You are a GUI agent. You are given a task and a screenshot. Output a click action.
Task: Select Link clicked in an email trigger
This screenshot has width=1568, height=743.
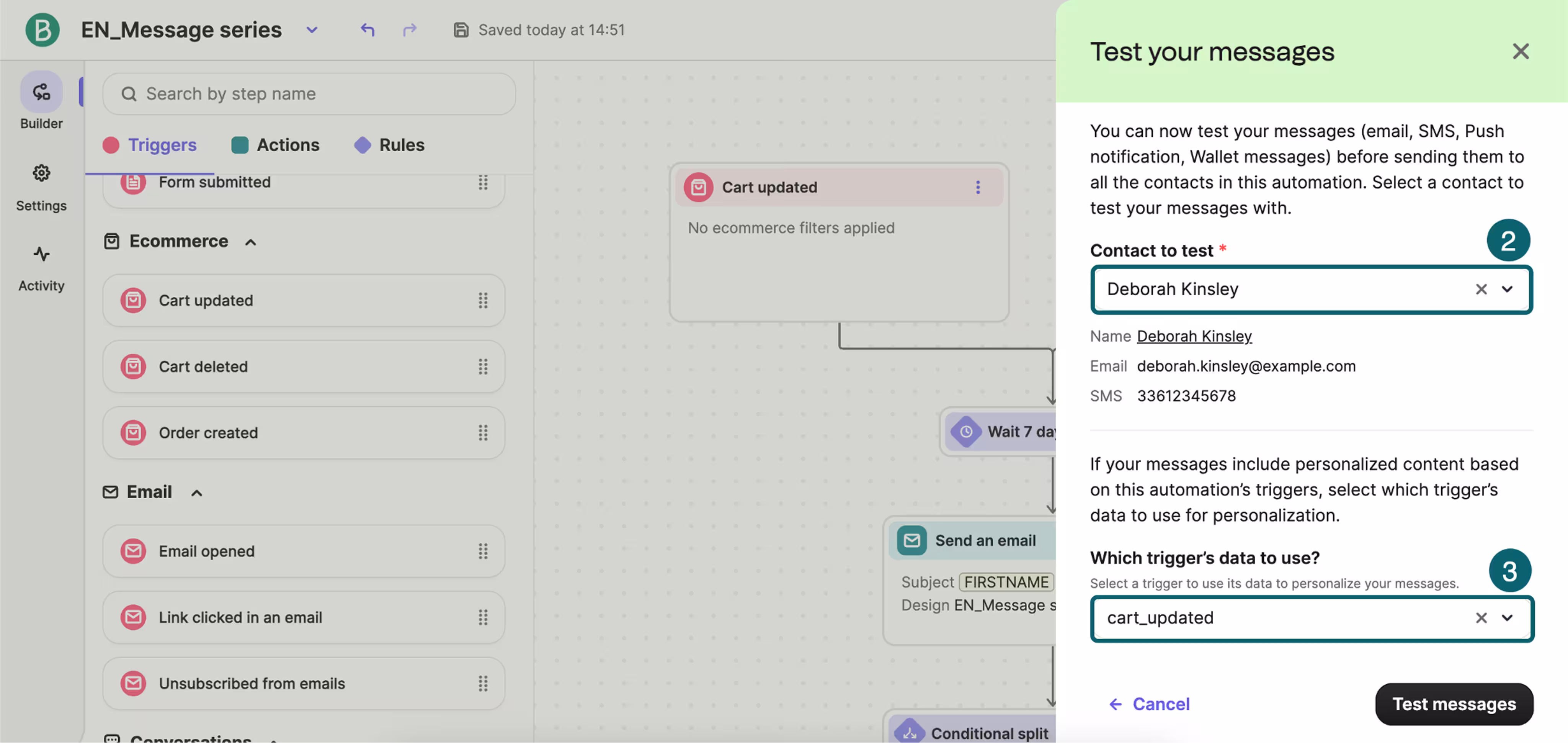point(304,617)
